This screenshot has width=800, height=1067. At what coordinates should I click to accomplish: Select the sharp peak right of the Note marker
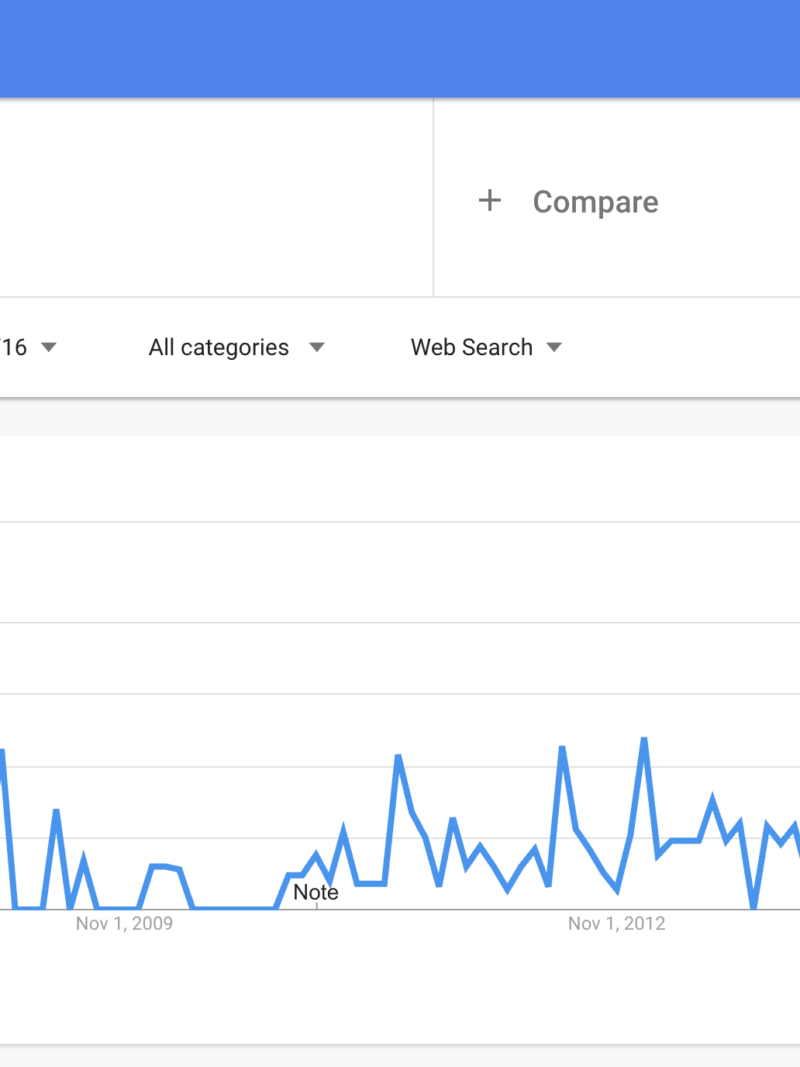[398, 757]
